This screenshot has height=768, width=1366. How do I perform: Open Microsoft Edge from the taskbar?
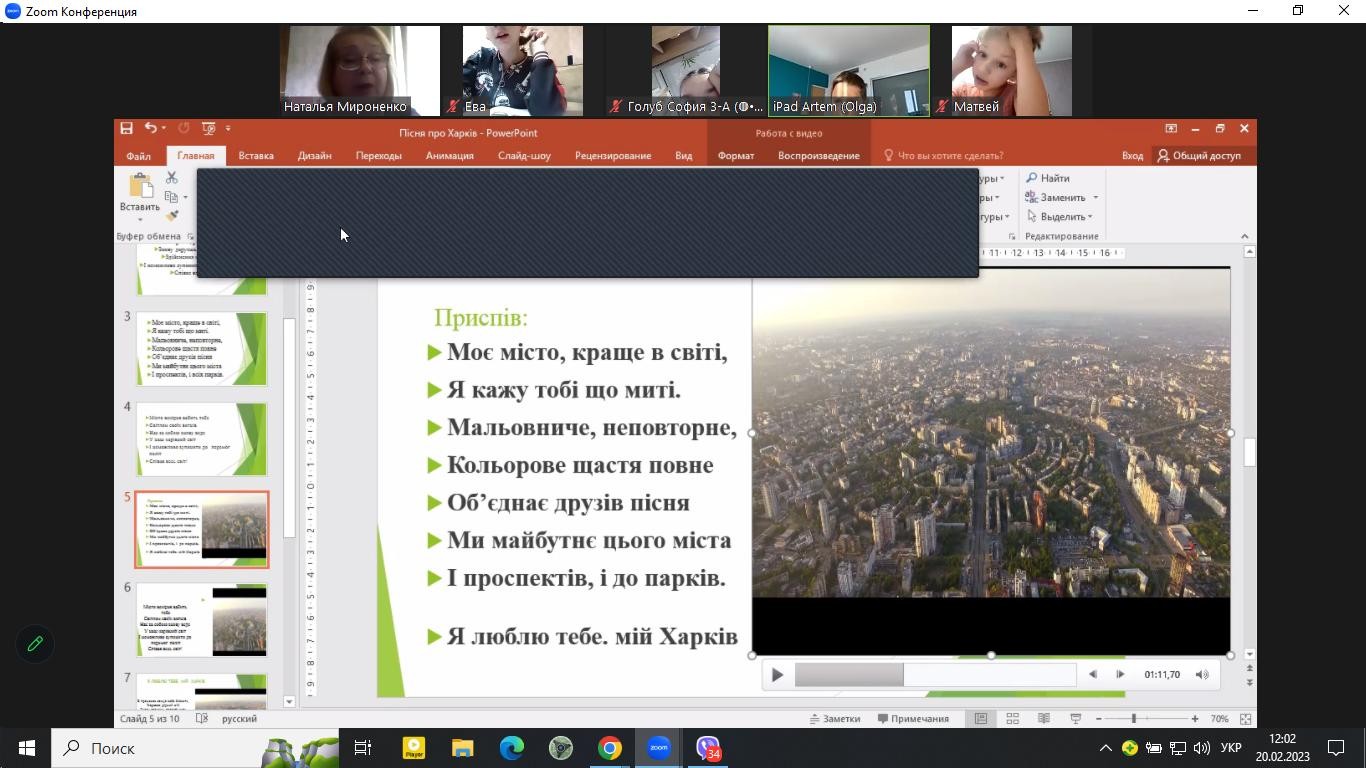tap(511, 748)
